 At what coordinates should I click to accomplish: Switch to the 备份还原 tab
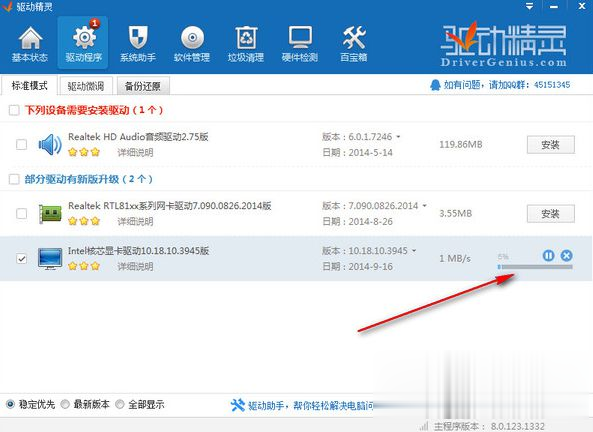143,86
